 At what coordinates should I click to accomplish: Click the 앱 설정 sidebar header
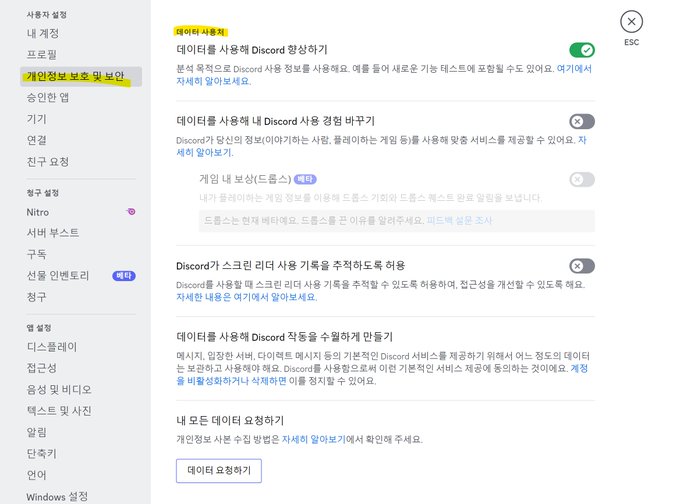coord(39,328)
